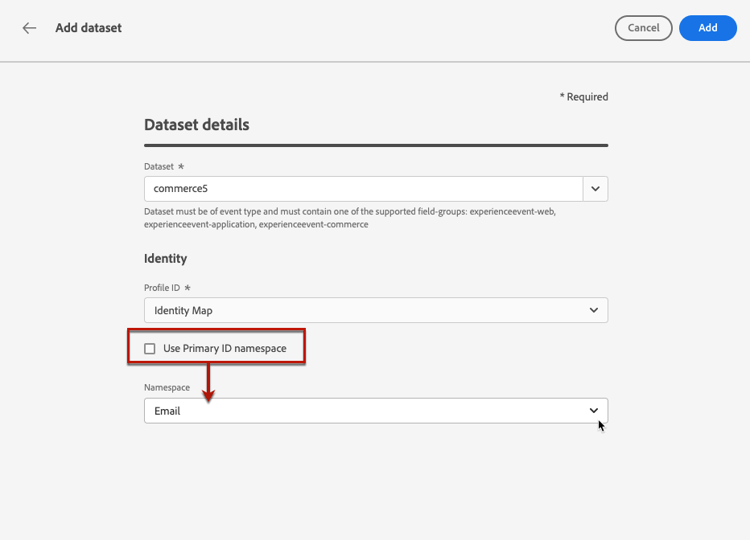Viewport: 750px width, 540px height.
Task: Click the '* Required' note
Action: click(x=583, y=97)
